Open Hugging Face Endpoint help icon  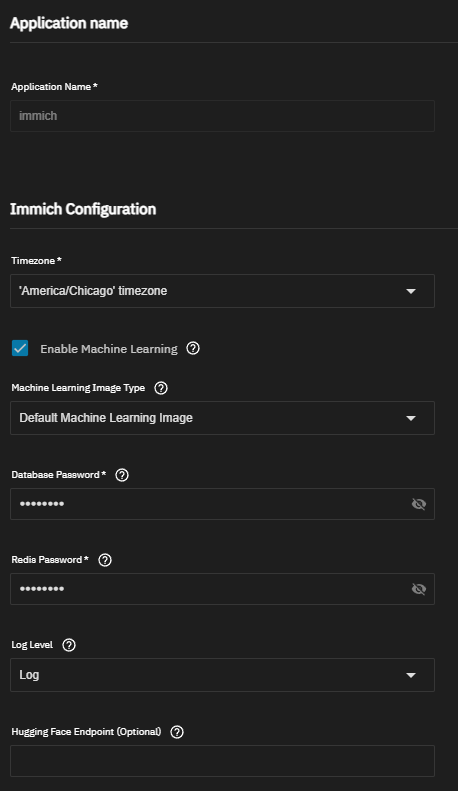[177, 732]
